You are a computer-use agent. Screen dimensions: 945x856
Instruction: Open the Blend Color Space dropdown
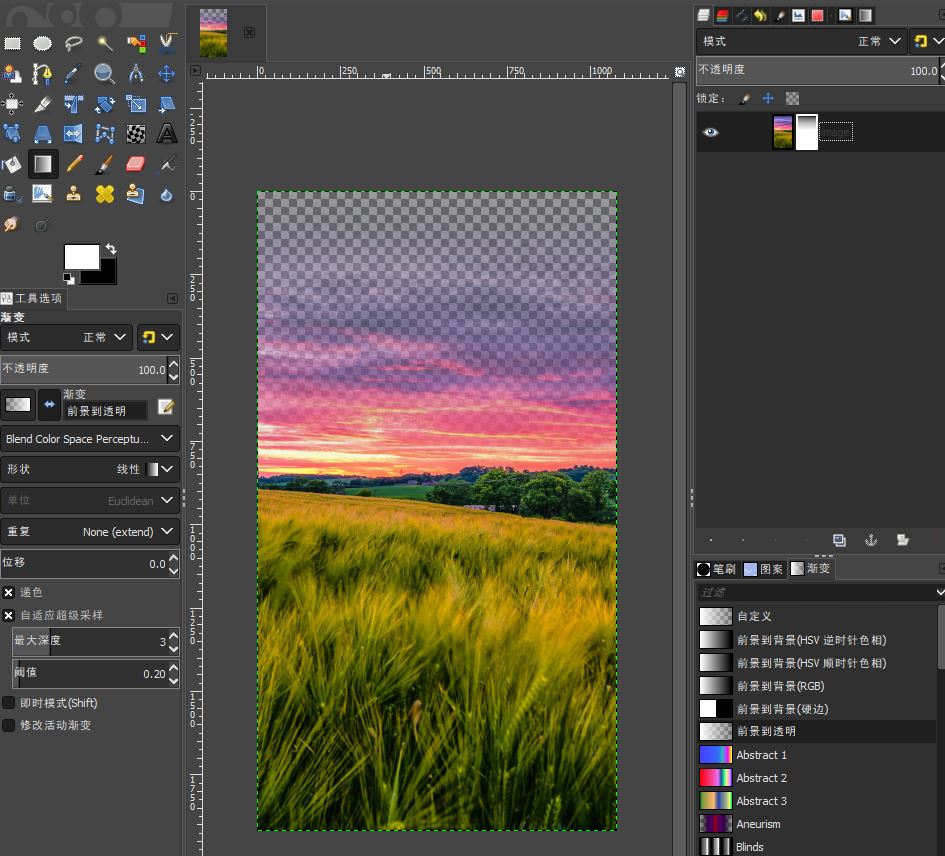[x=90, y=439]
